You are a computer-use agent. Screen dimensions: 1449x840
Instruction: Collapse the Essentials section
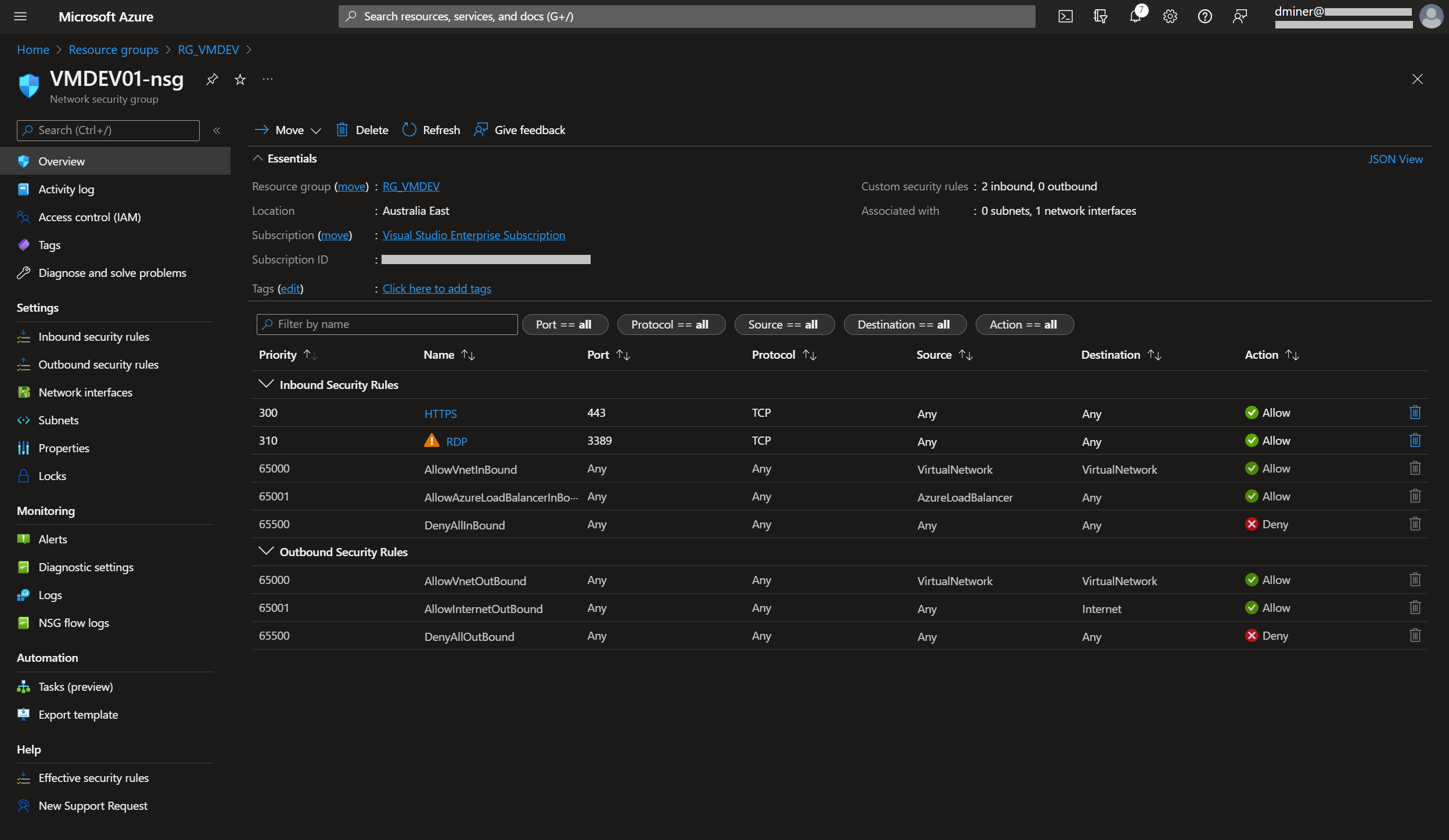257,158
